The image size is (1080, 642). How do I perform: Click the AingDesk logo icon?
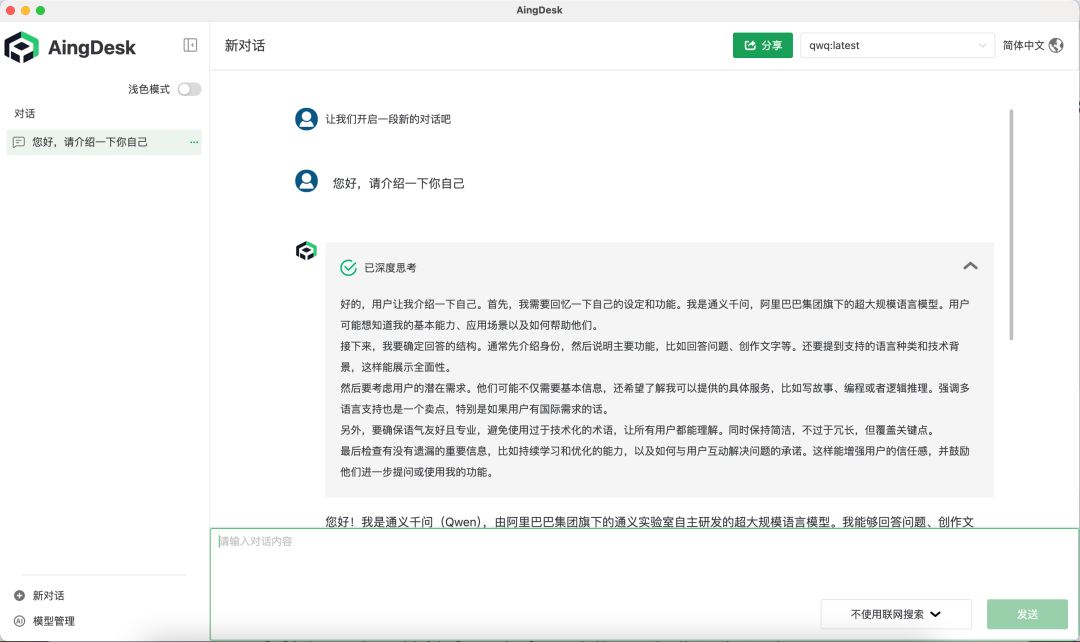click(21, 48)
